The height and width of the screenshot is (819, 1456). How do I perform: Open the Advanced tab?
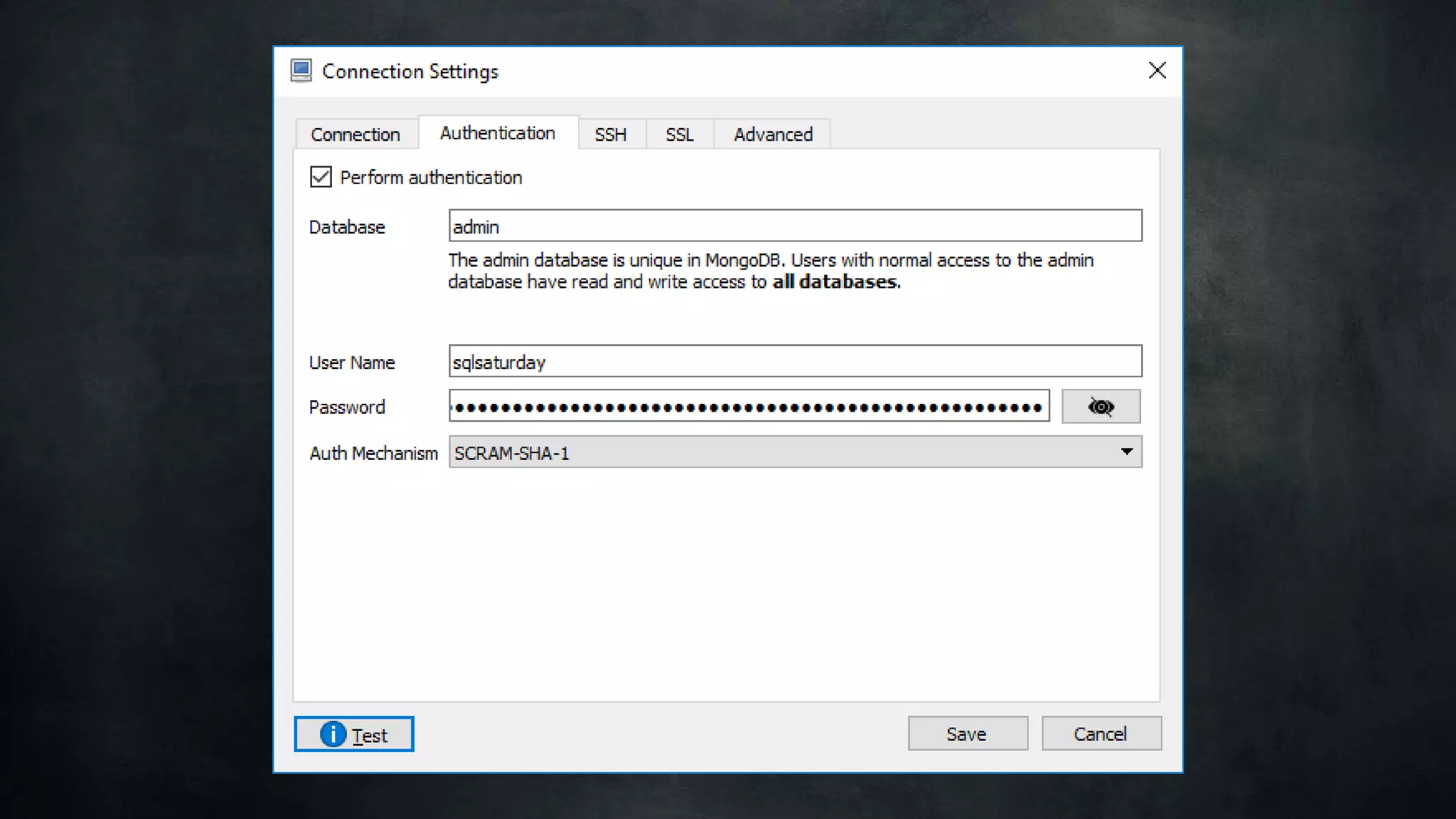pyautogui.click(x=773, y=134)
